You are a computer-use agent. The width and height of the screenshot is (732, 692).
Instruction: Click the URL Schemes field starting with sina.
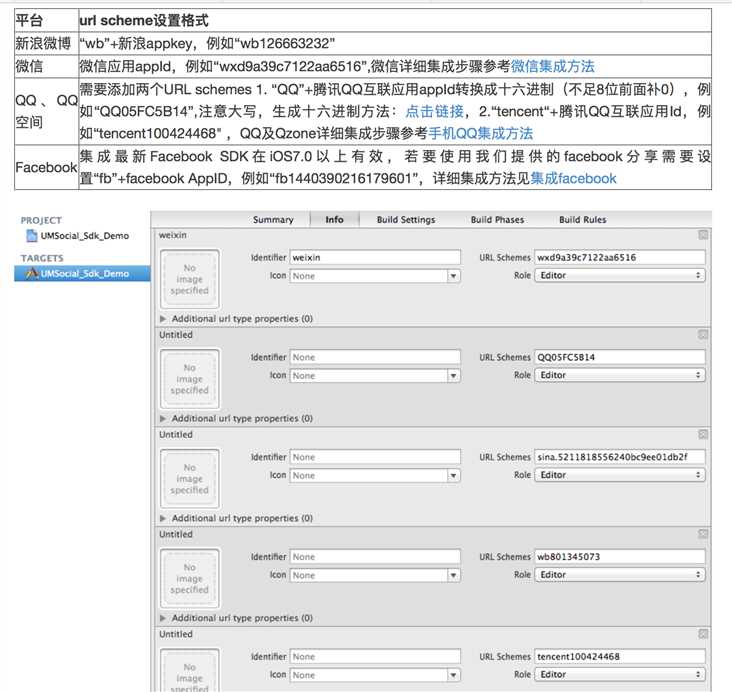(x=619, y=457)
